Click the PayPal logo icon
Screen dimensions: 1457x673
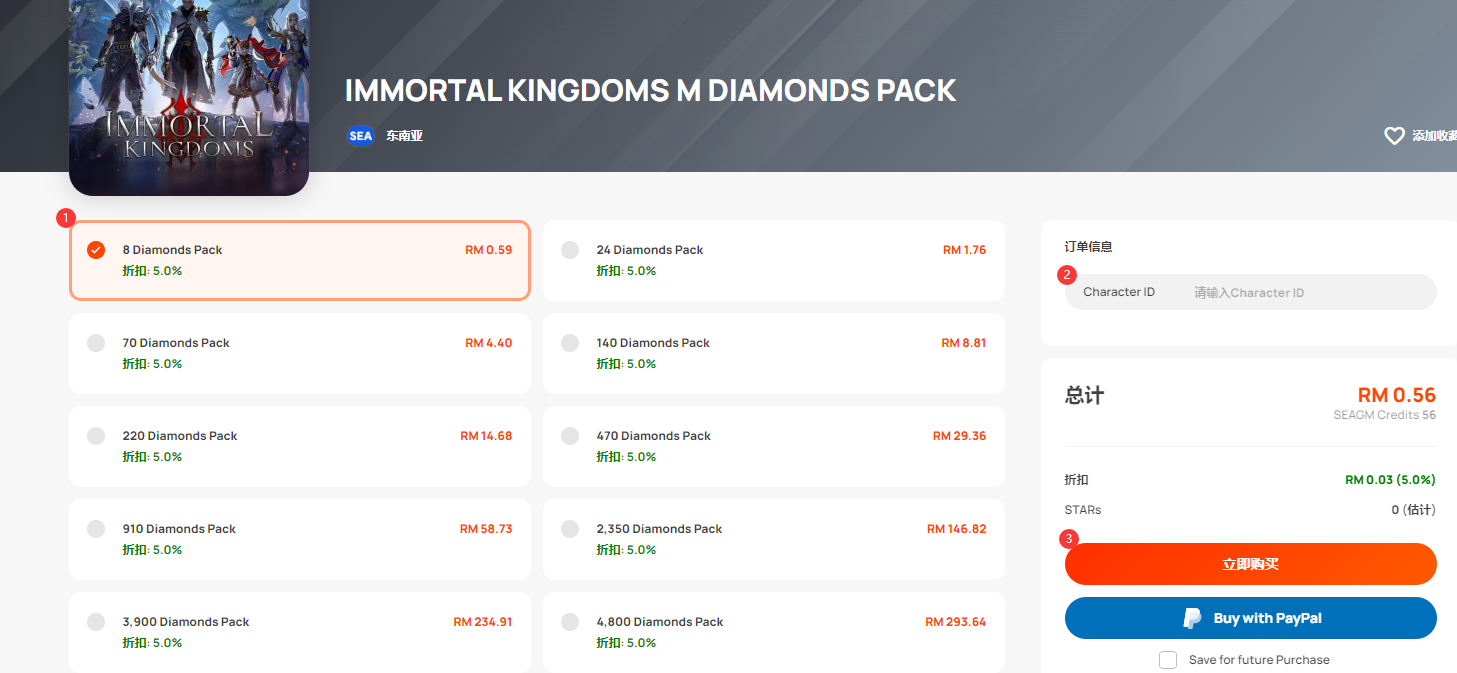click(x=1192, y=618)
